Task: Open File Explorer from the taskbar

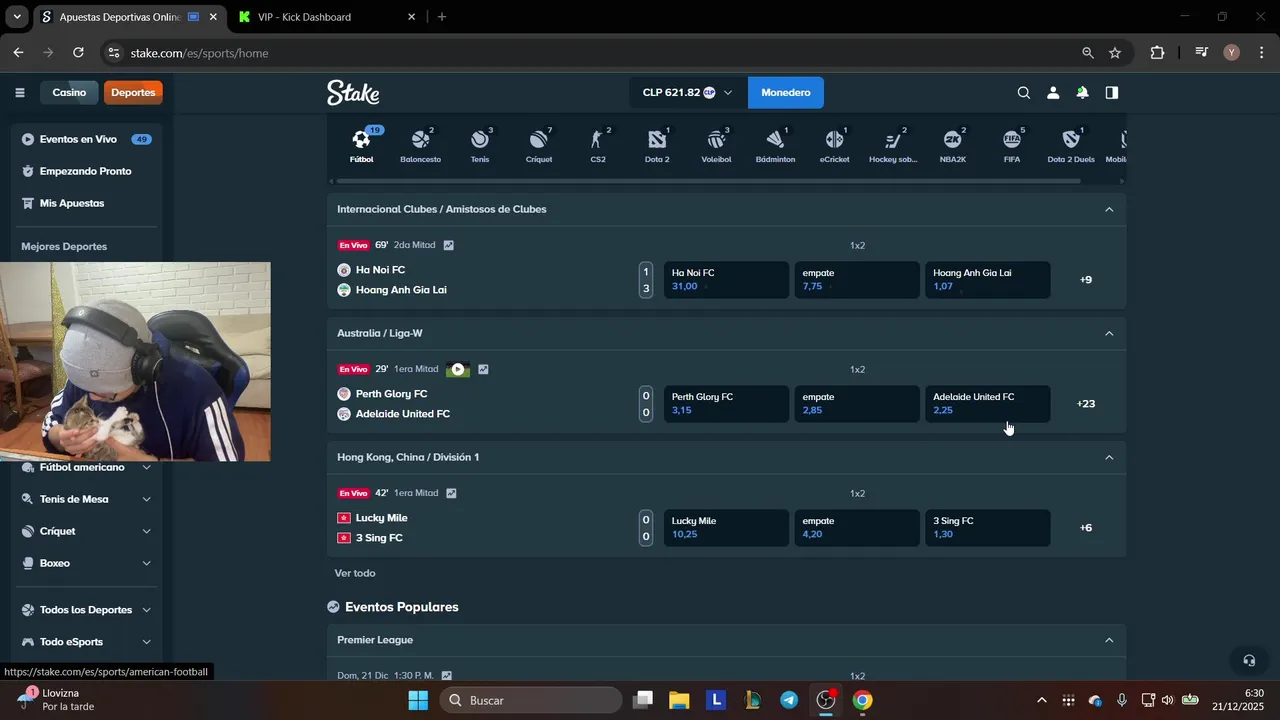Action: pyautogui.click(x=679, y=700)
